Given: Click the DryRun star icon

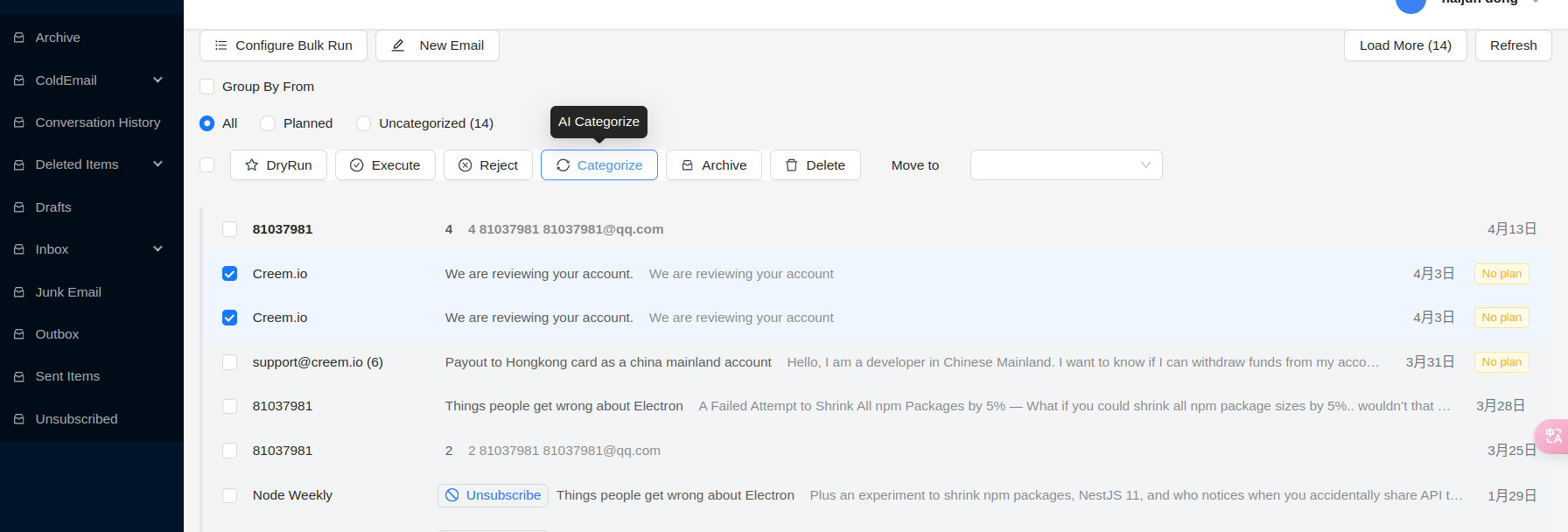Looking at the screenshot, I should (x=252, y=165).
